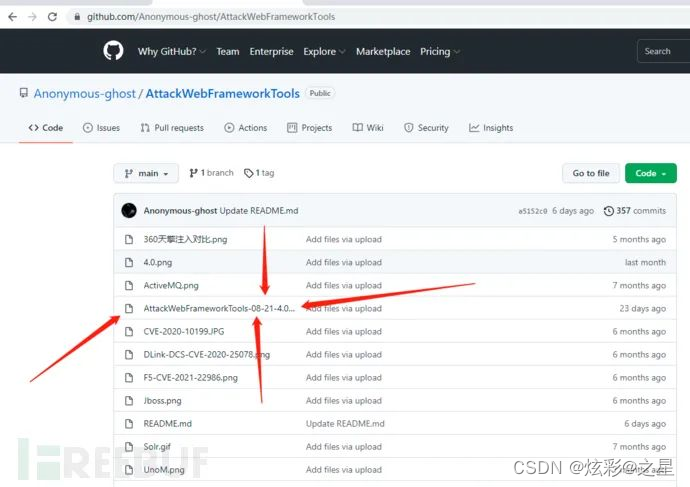Switch to the Actions tab
This screenshot has width=690, height=487.
pyautogui.click(x=246, y=128)
